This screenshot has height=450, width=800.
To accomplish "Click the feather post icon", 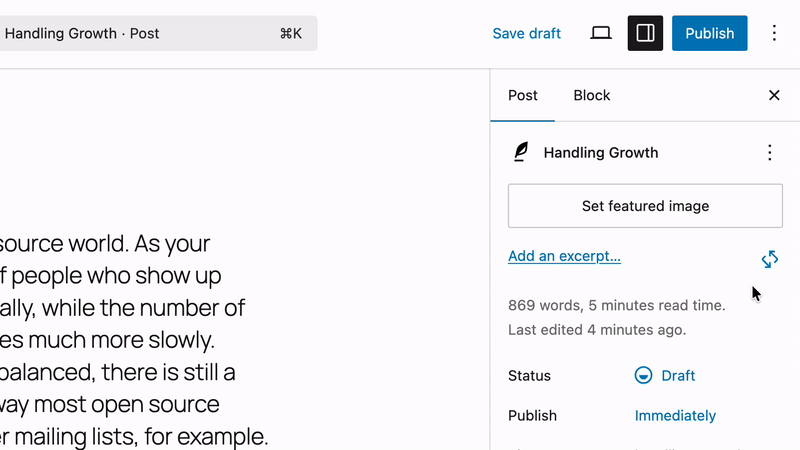I will 520,152.
